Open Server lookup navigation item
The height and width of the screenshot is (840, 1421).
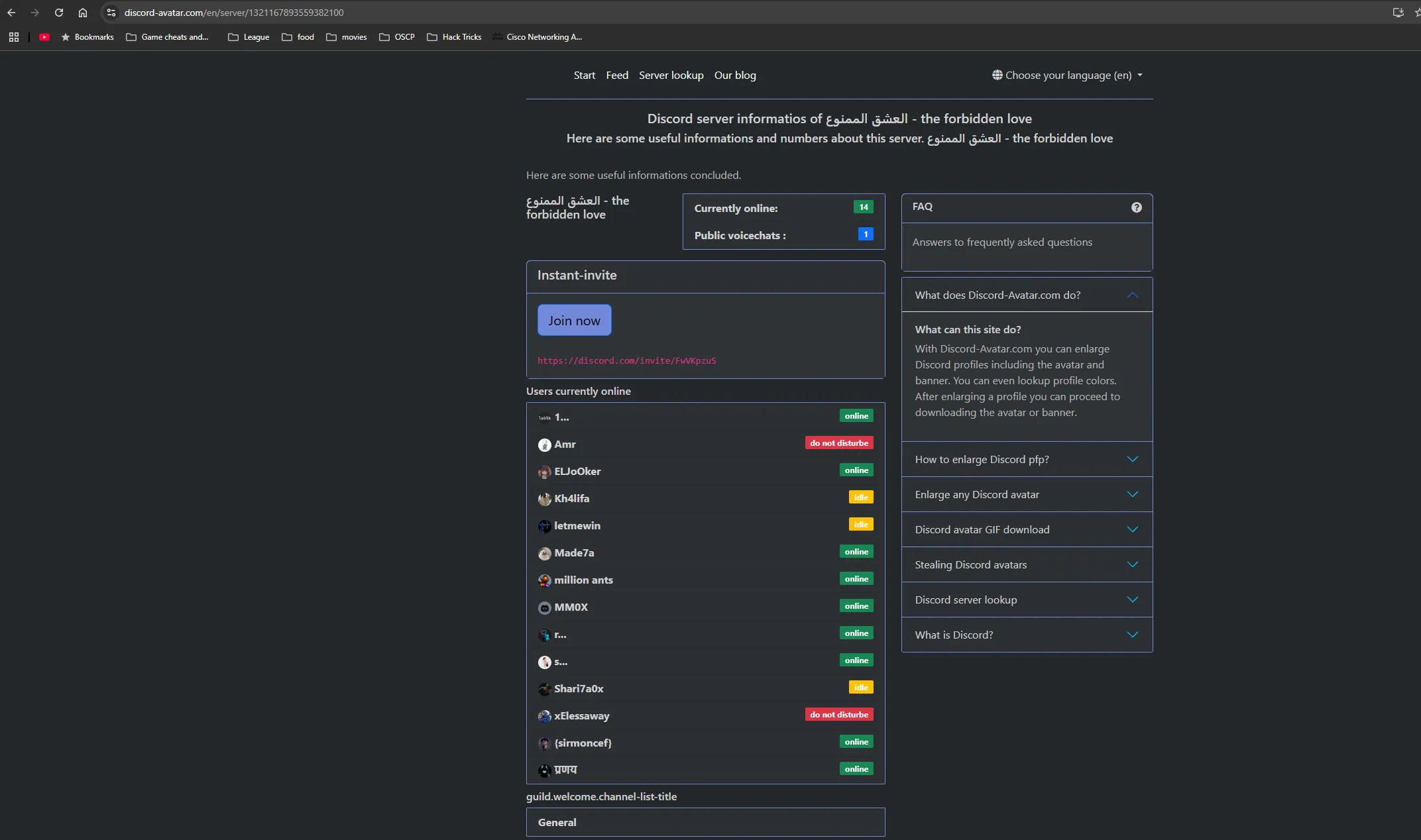pos(671,76)
